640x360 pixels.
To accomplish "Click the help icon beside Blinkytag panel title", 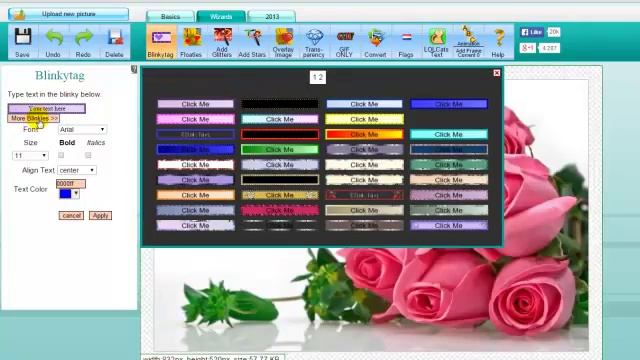I will [x=134, y=69].
